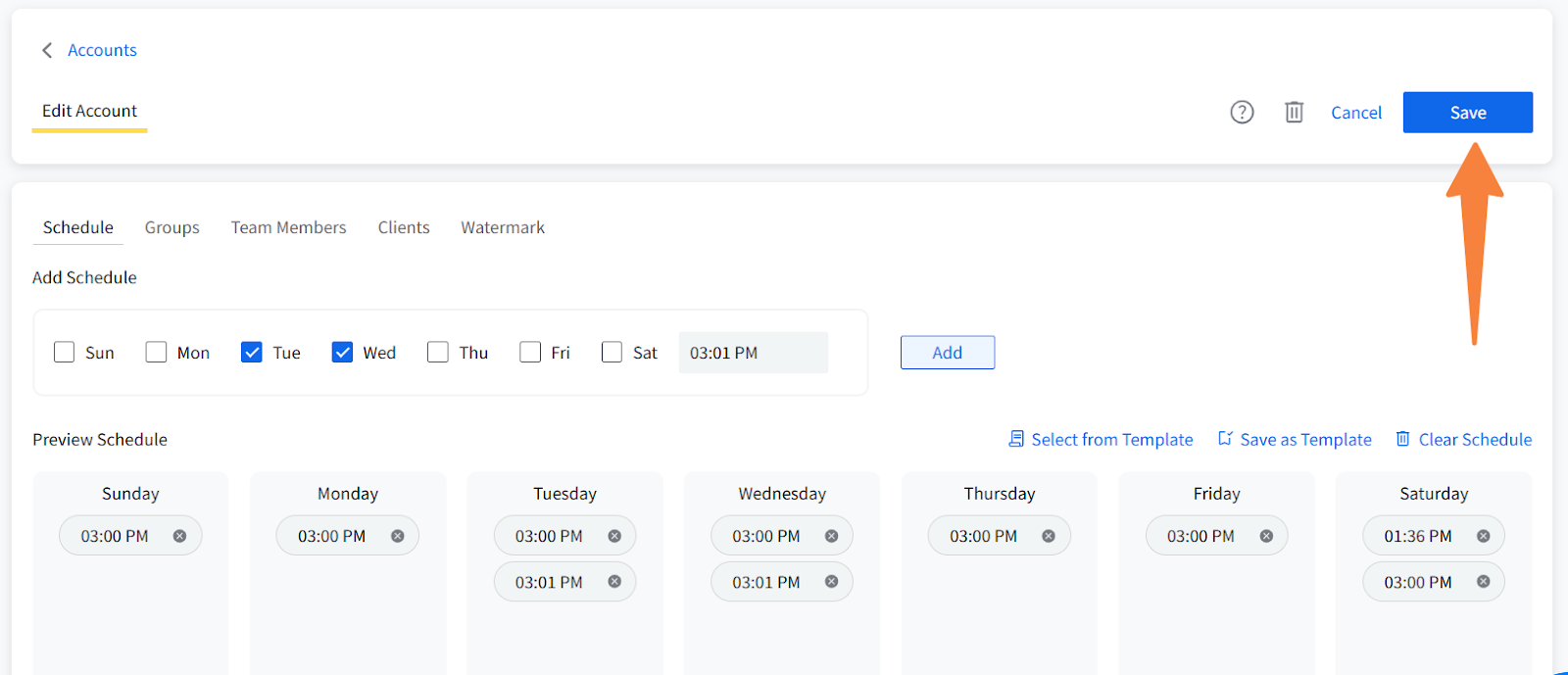
Task: Uncheck the Tue checkbox
Action: point(252,353)
